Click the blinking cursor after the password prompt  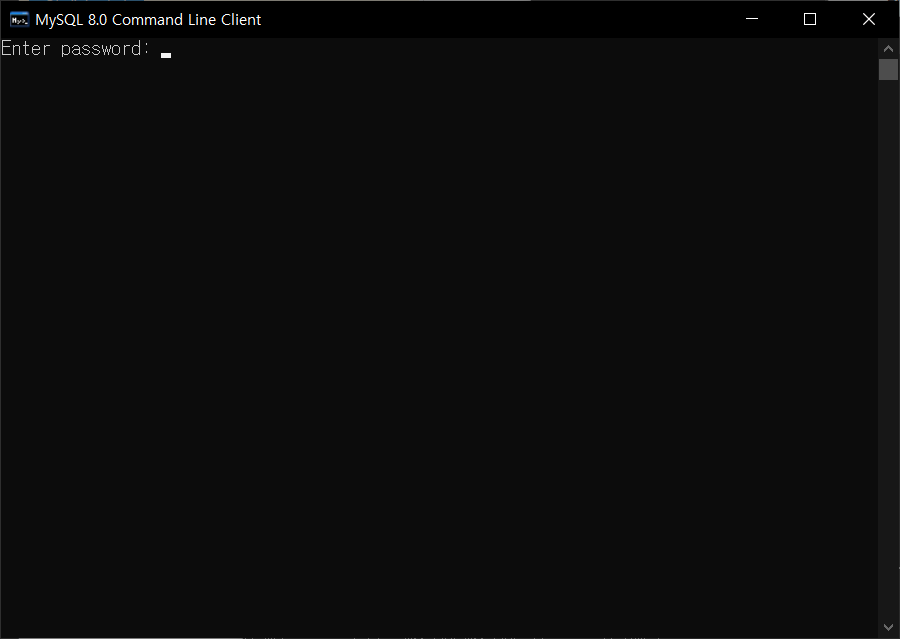[x=166, y=55]
